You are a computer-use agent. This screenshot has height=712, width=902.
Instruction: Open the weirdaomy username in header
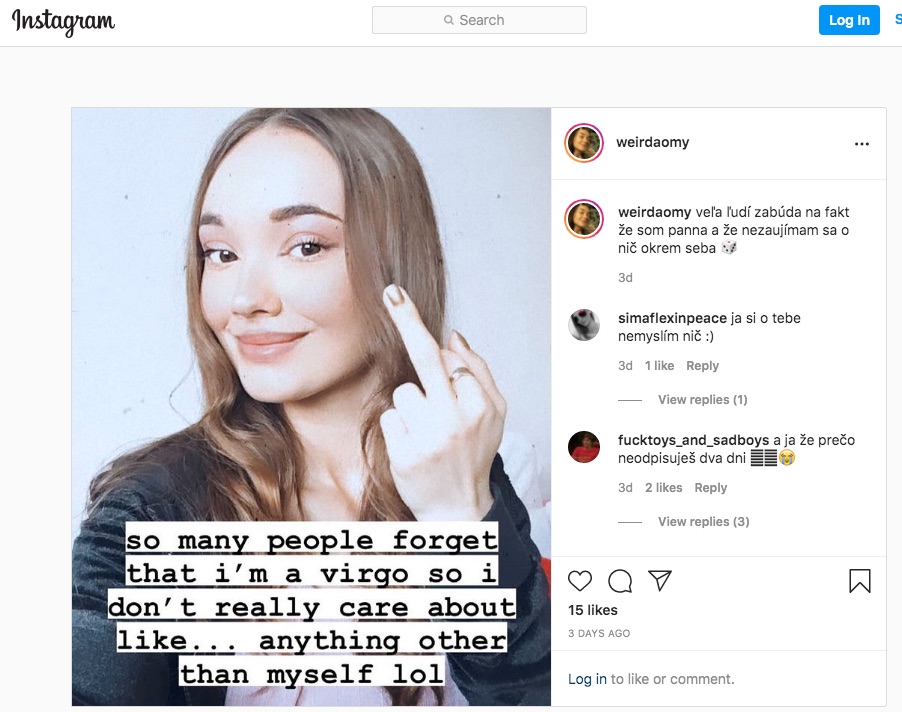pyautogui.click(x=652, y=142)
